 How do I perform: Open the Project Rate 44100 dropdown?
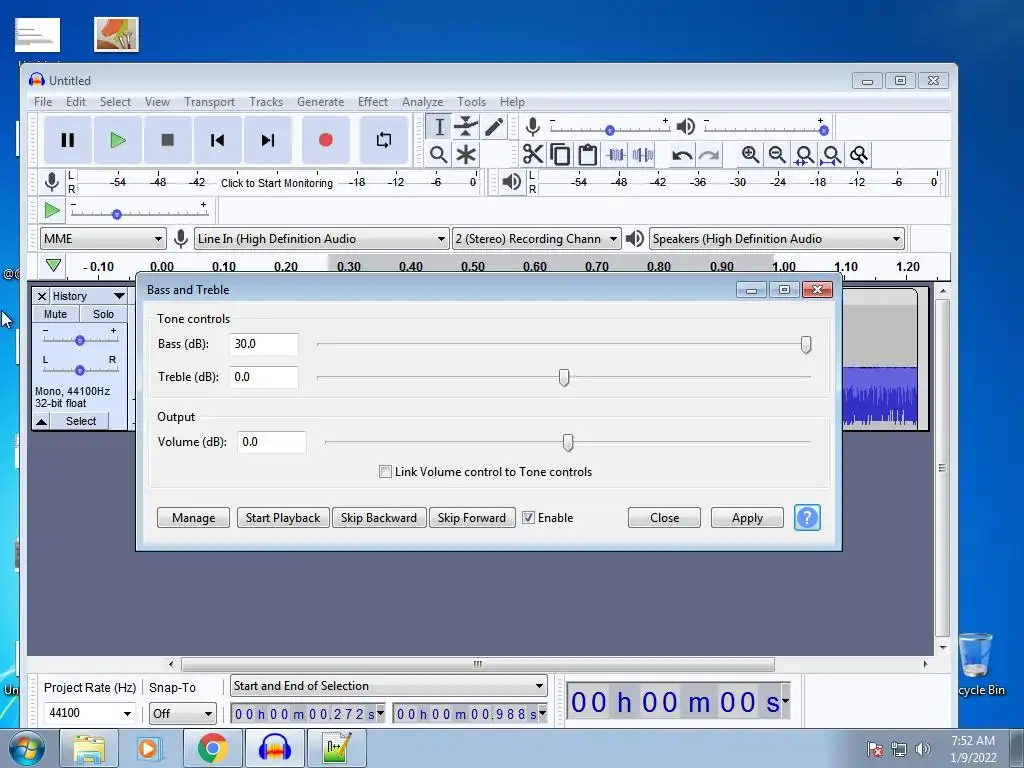click(89, 713)
